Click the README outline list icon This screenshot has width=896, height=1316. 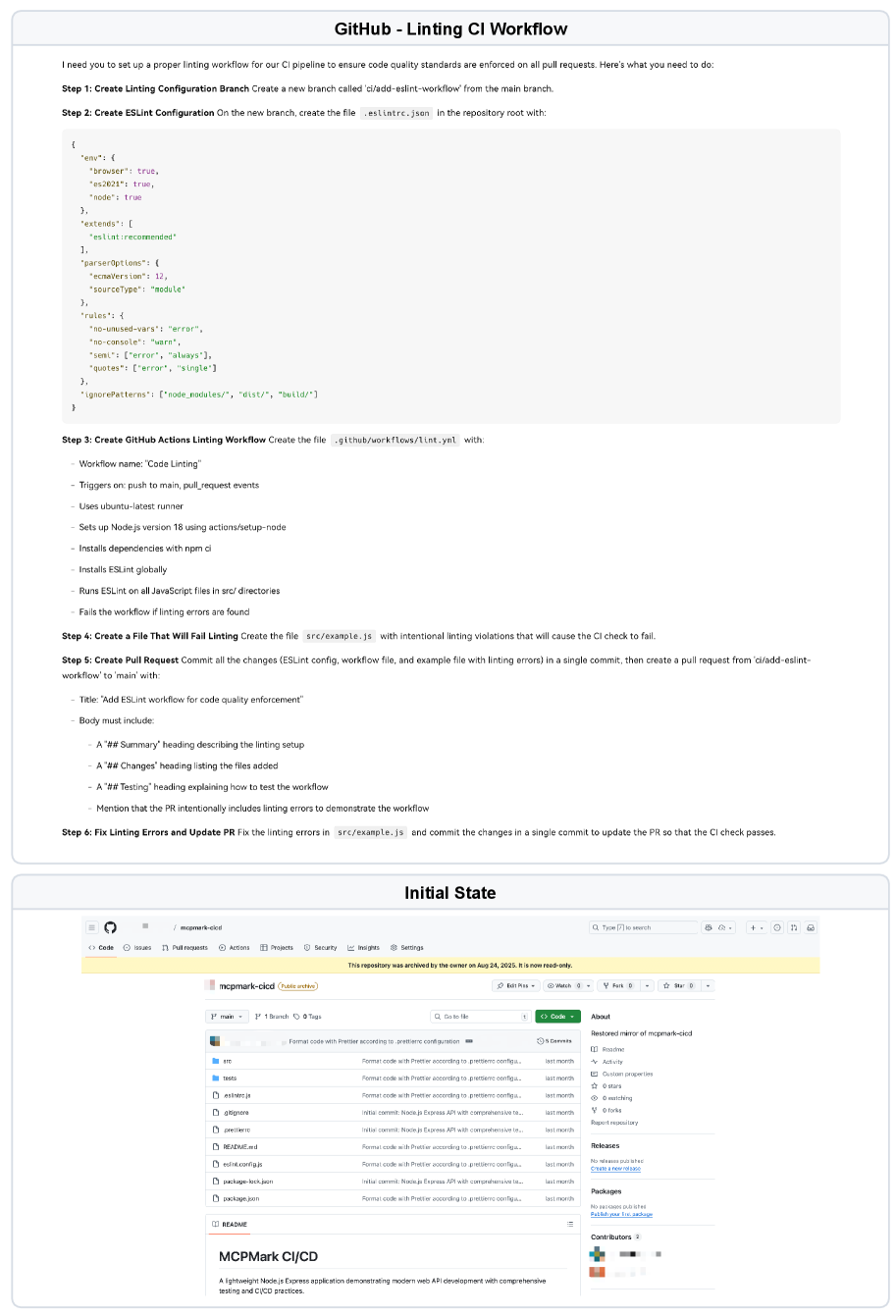570,1224
